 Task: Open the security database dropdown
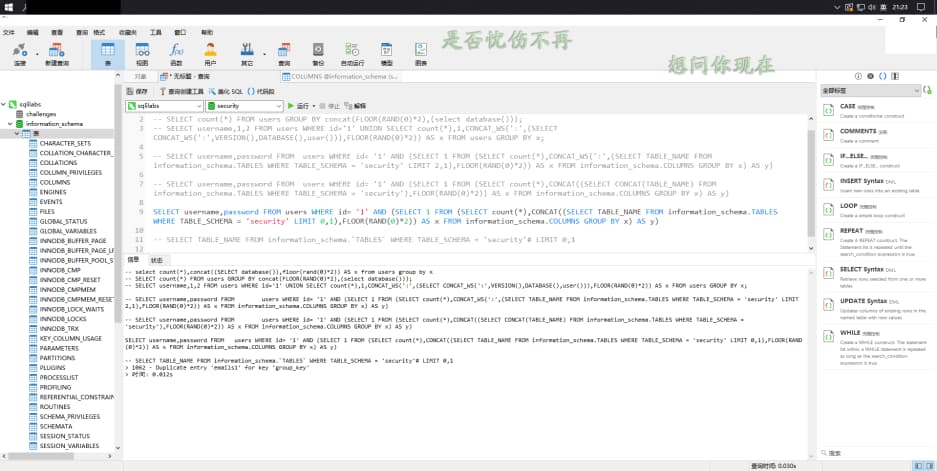click(x=244, y=106)
